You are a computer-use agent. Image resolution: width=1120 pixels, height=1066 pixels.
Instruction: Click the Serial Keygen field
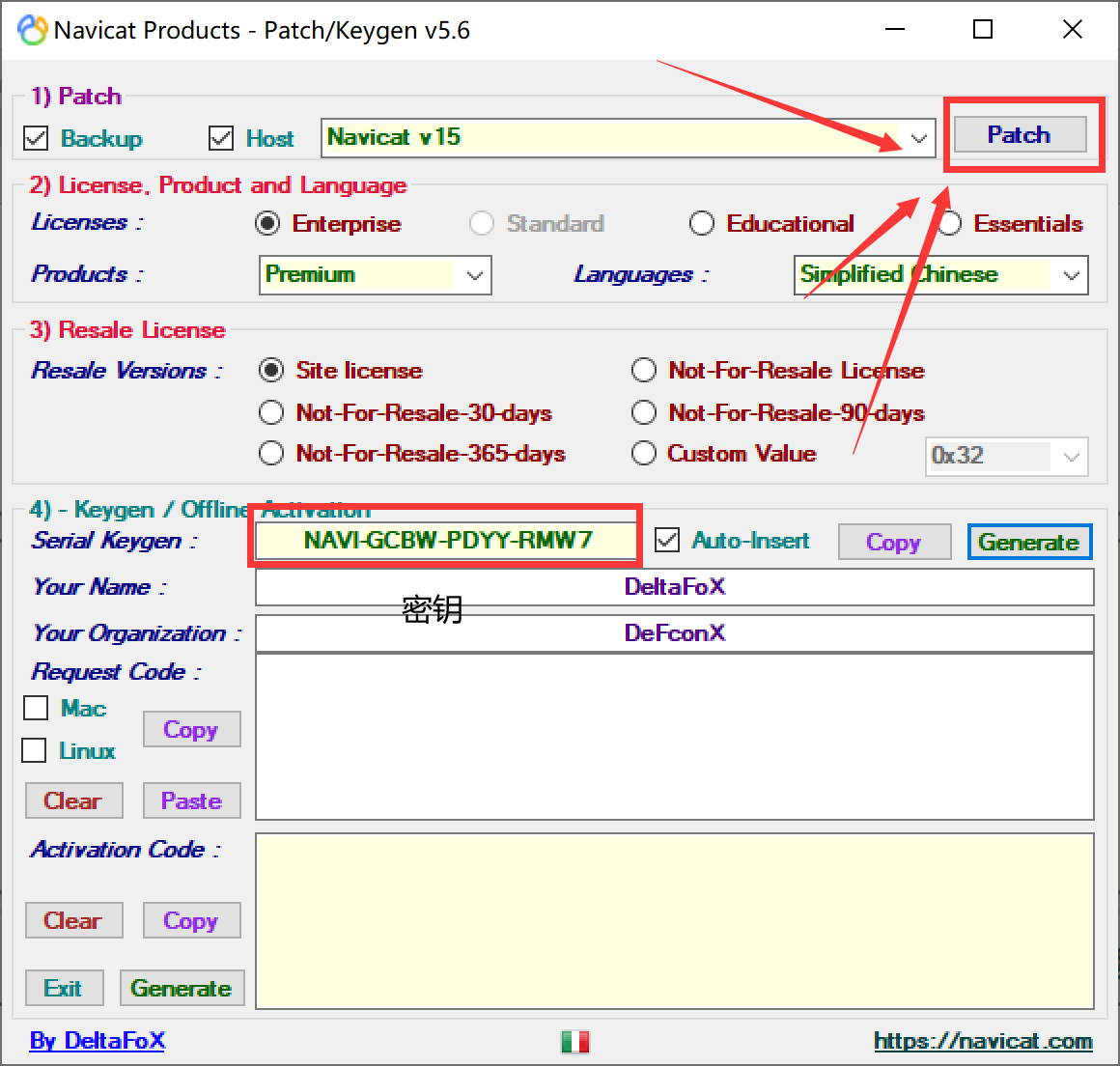[x=446, y=540]
